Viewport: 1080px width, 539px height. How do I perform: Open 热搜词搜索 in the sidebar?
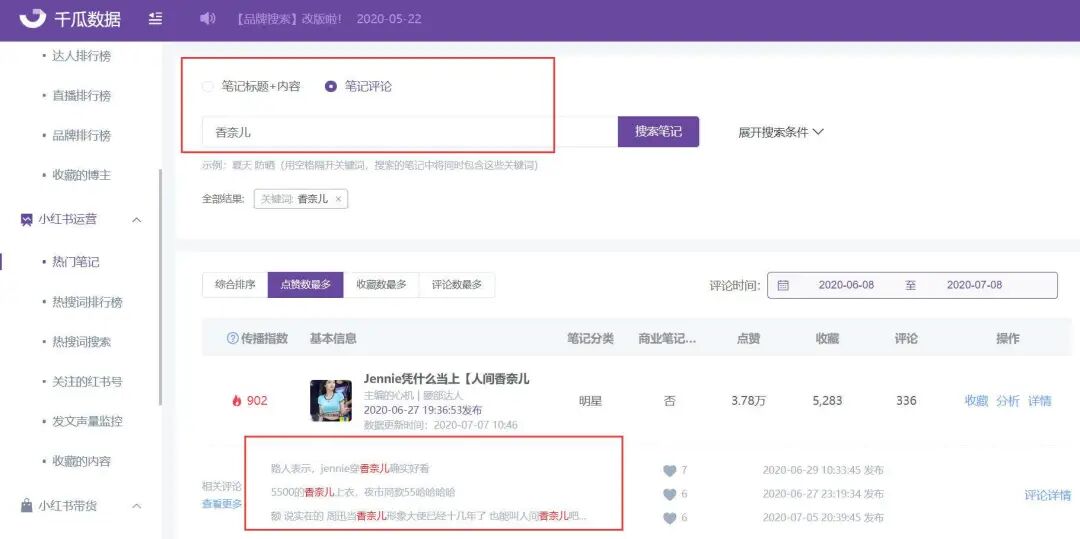coord(81,342)
